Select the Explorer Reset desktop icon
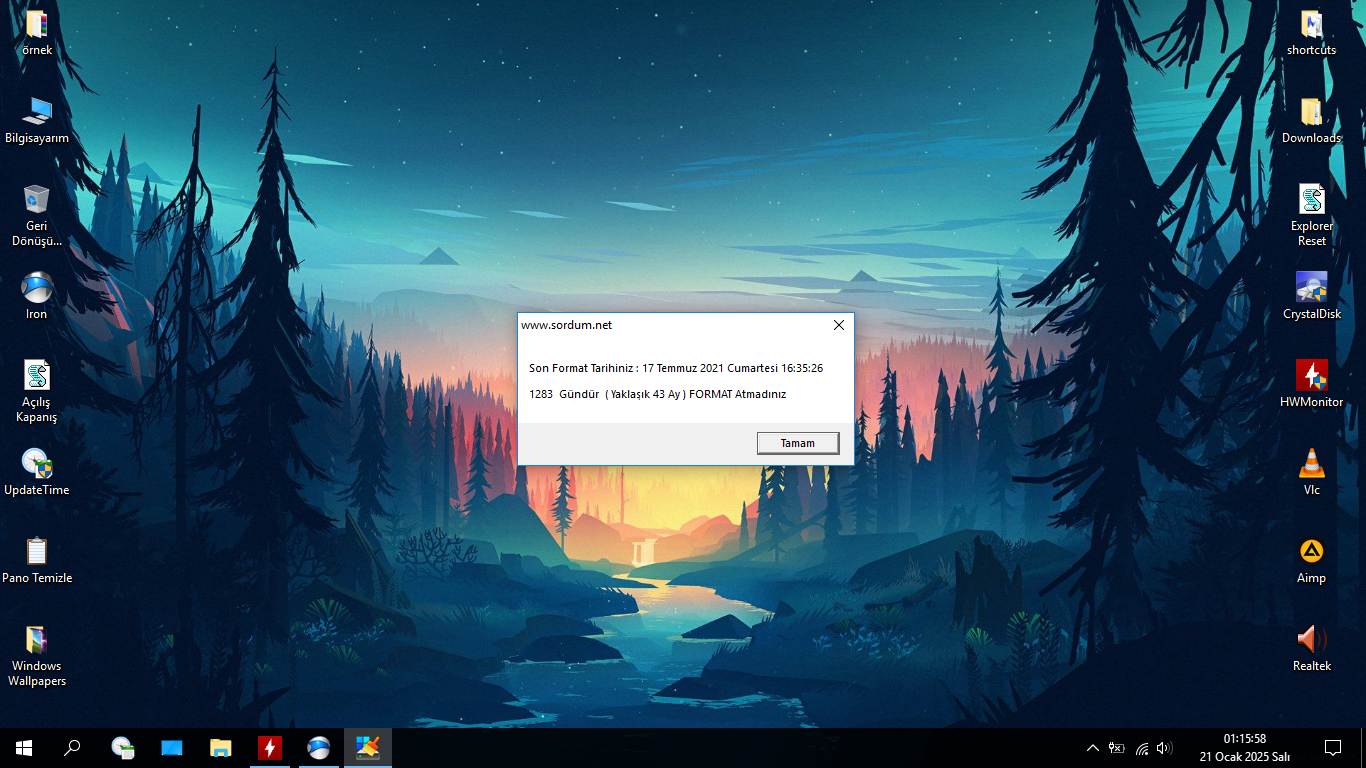This screenshot has height=768, width=1366. point(1312,215)
